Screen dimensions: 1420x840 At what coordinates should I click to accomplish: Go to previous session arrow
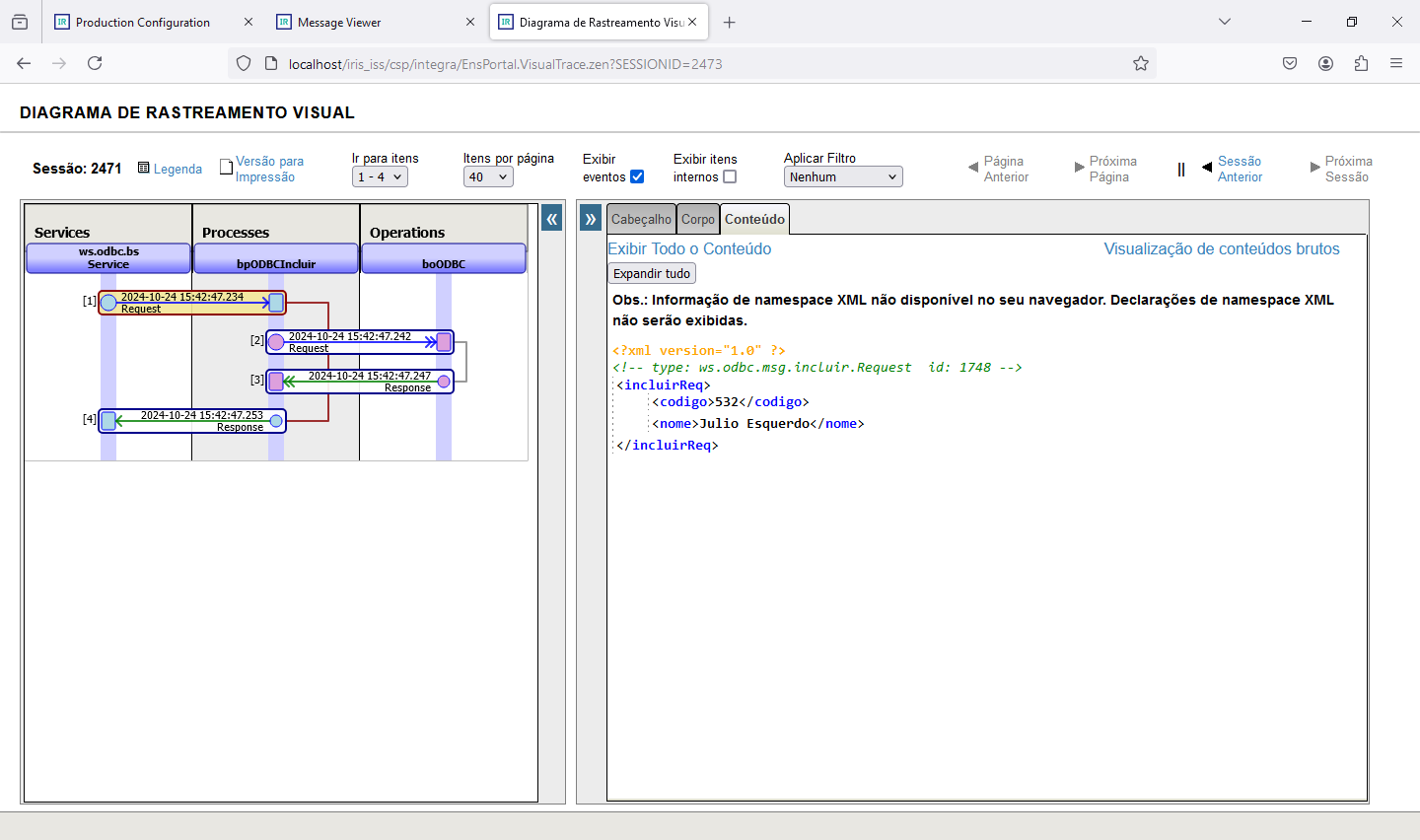click(x=1208, y=168)
